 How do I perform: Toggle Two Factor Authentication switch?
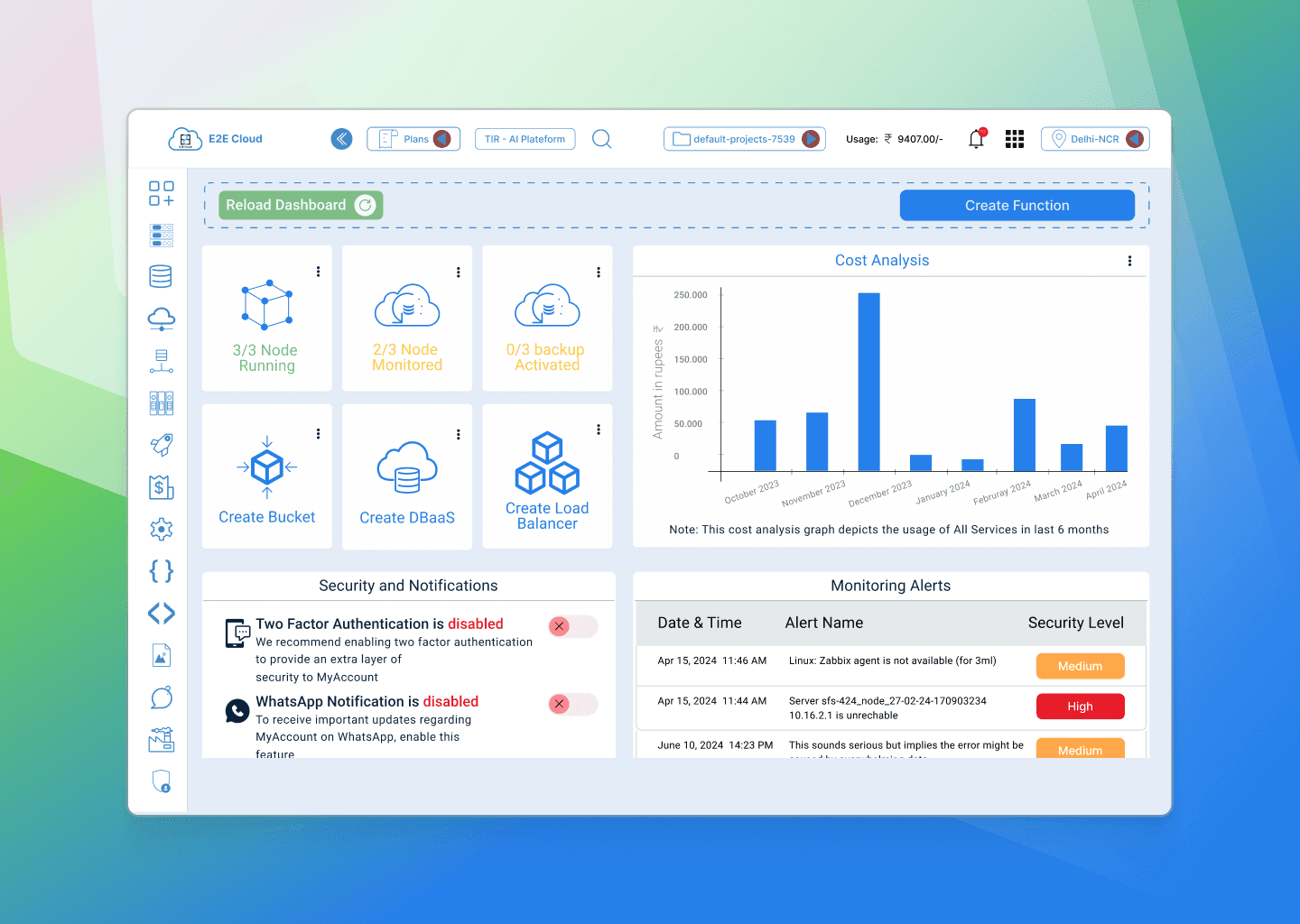tap(573, 626)
